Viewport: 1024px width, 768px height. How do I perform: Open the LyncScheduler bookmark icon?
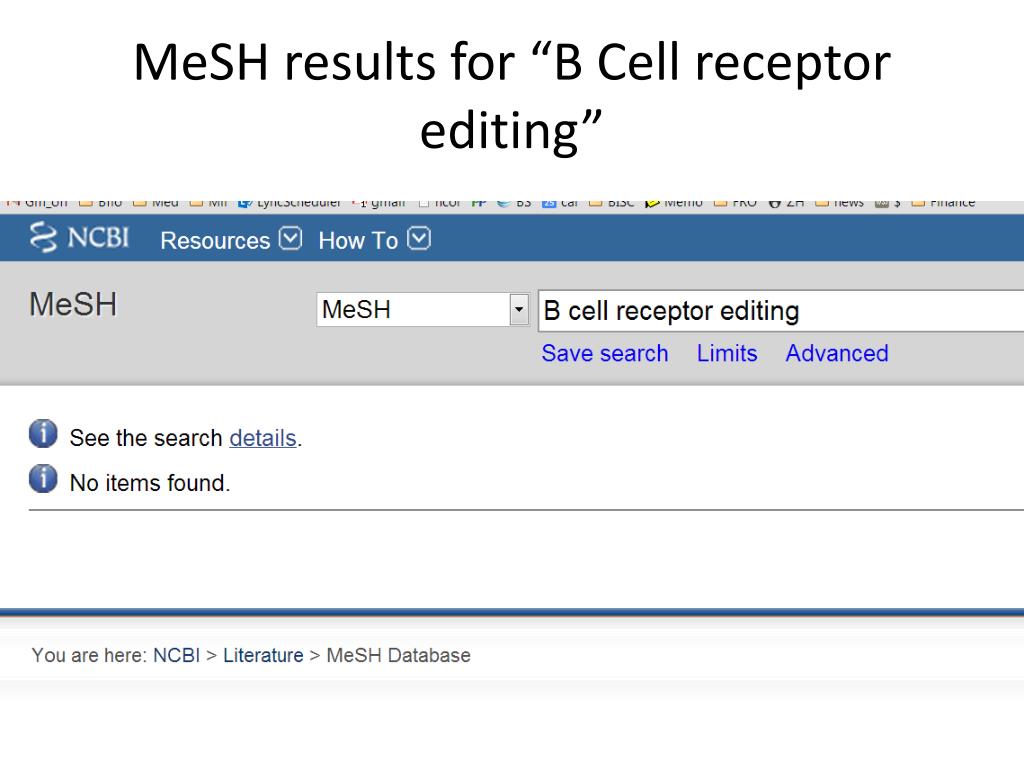pyautogui.click(x=245, y=204)
